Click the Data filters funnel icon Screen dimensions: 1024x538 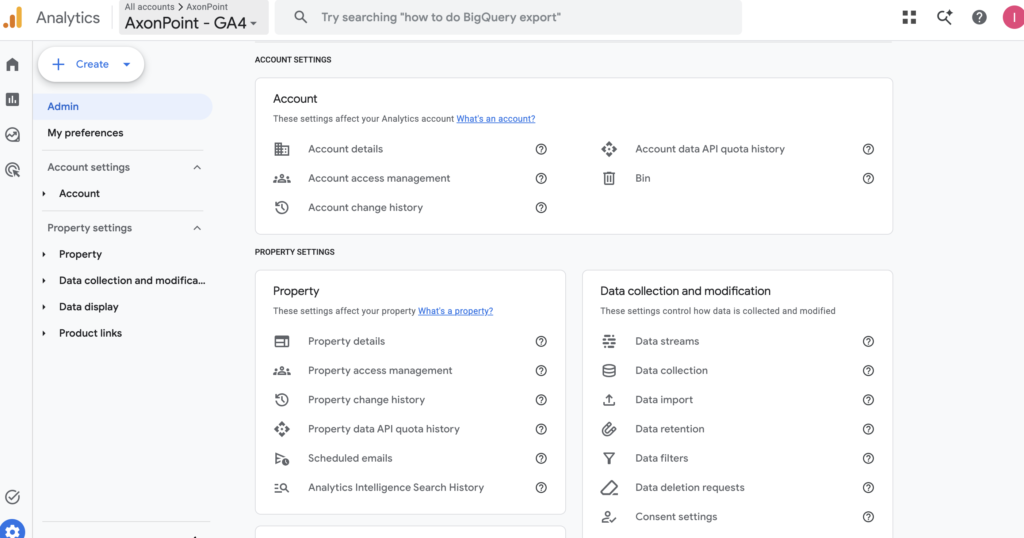tap(609, 458)
